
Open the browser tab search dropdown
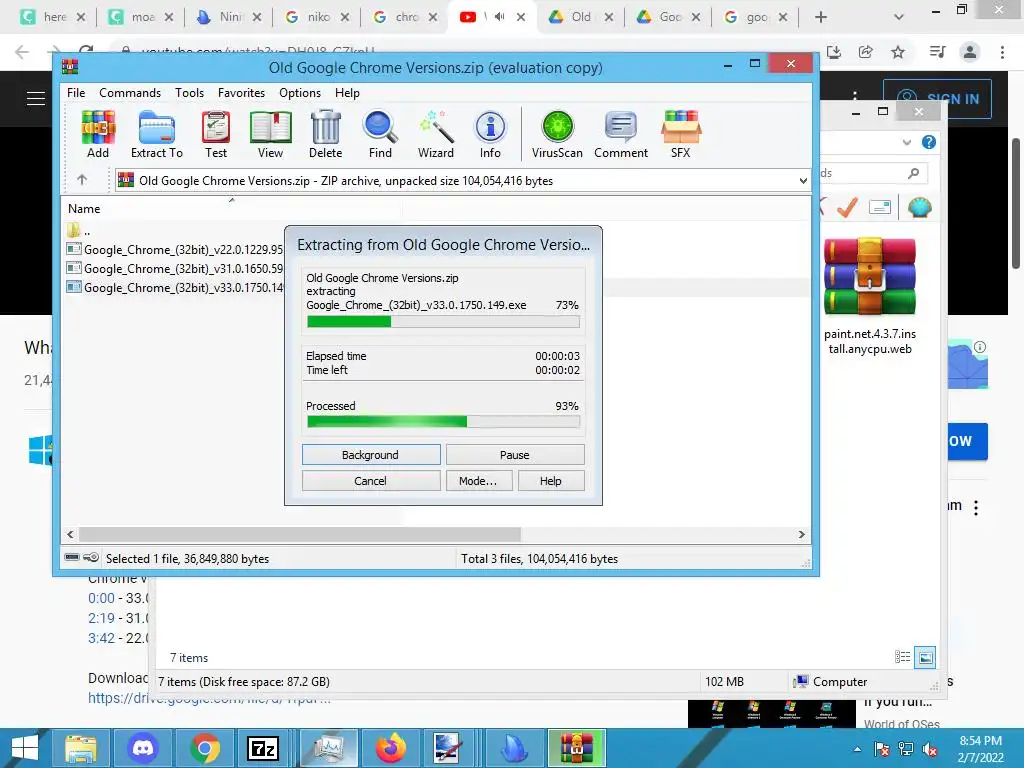click(899, 18)
